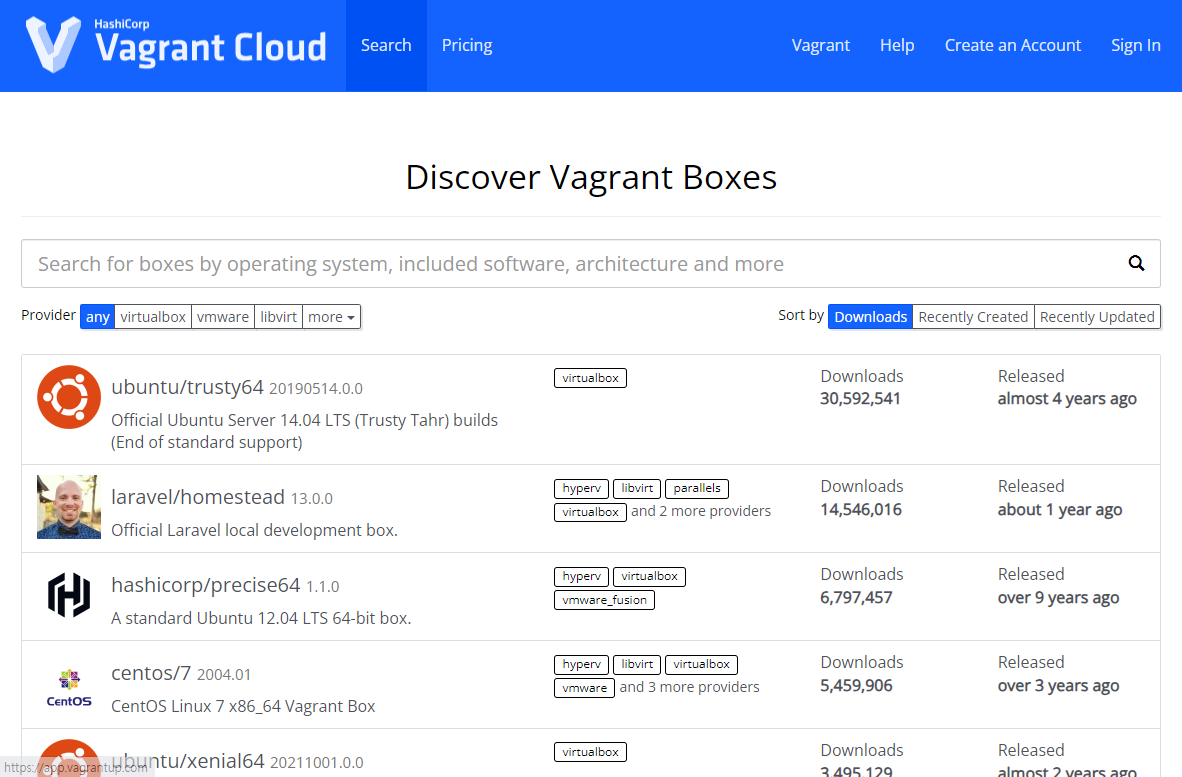
Task: Click download count 14,546,016
Action: [x=861, y=509]
